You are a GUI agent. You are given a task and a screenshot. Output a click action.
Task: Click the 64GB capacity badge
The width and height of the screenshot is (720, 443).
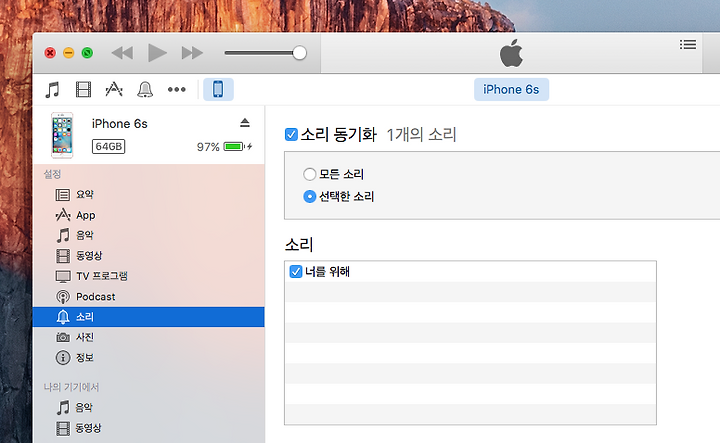tap(108, 146)
